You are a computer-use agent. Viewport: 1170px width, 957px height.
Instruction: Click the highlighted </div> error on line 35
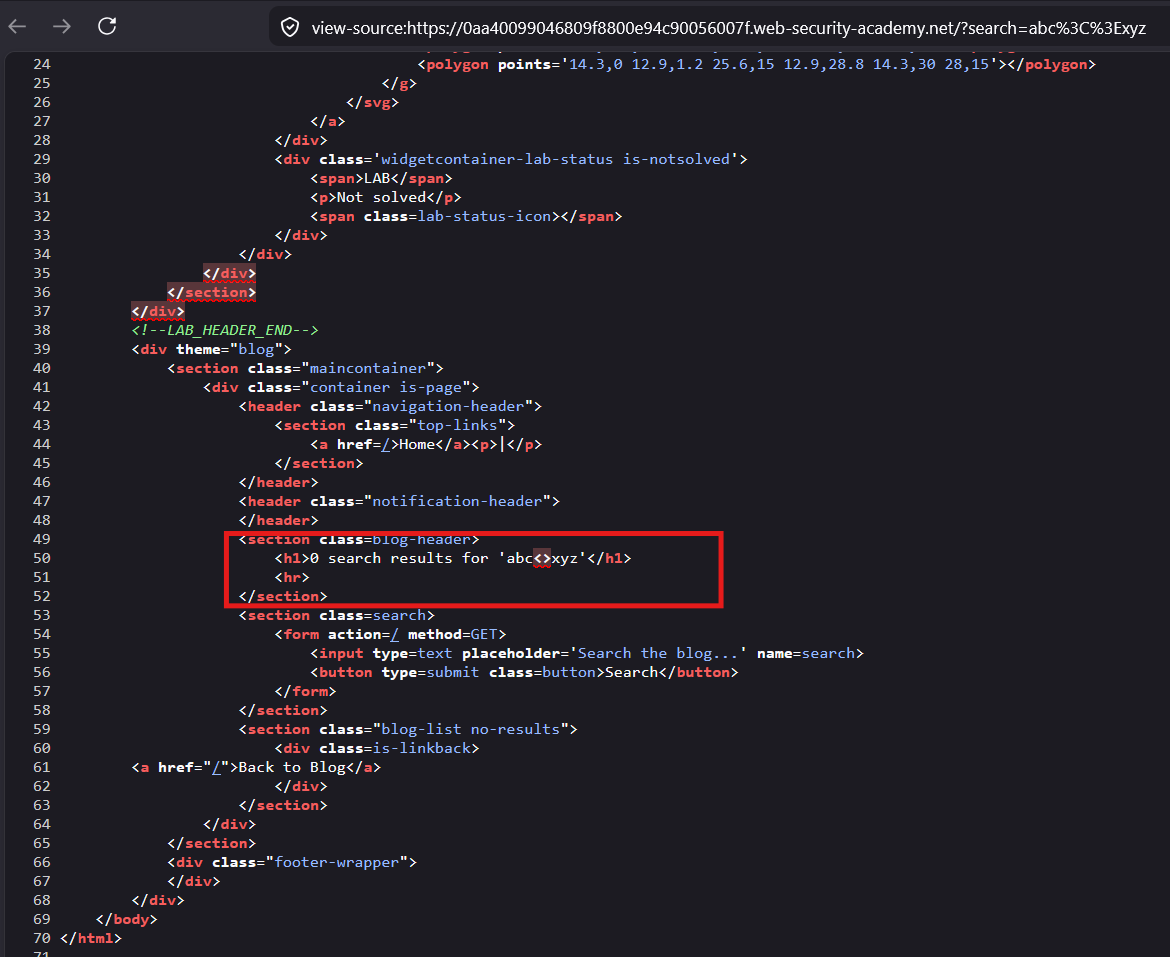tap(229, 274)
